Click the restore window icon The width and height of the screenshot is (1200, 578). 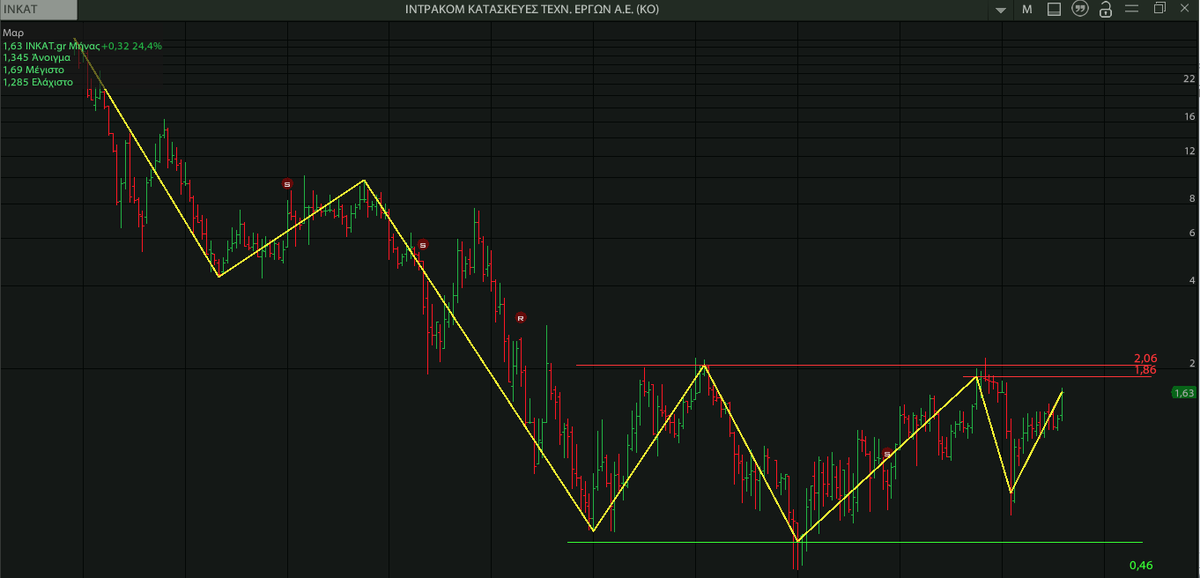click(1159, 9)
